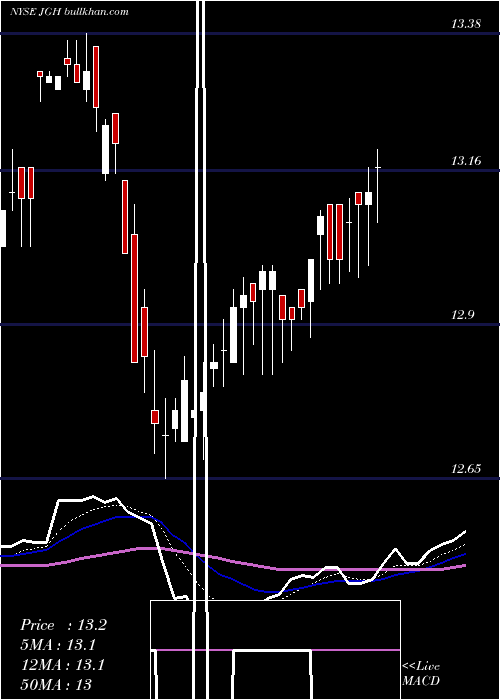Click the last candlestick near 13.16

click(378, 186)
